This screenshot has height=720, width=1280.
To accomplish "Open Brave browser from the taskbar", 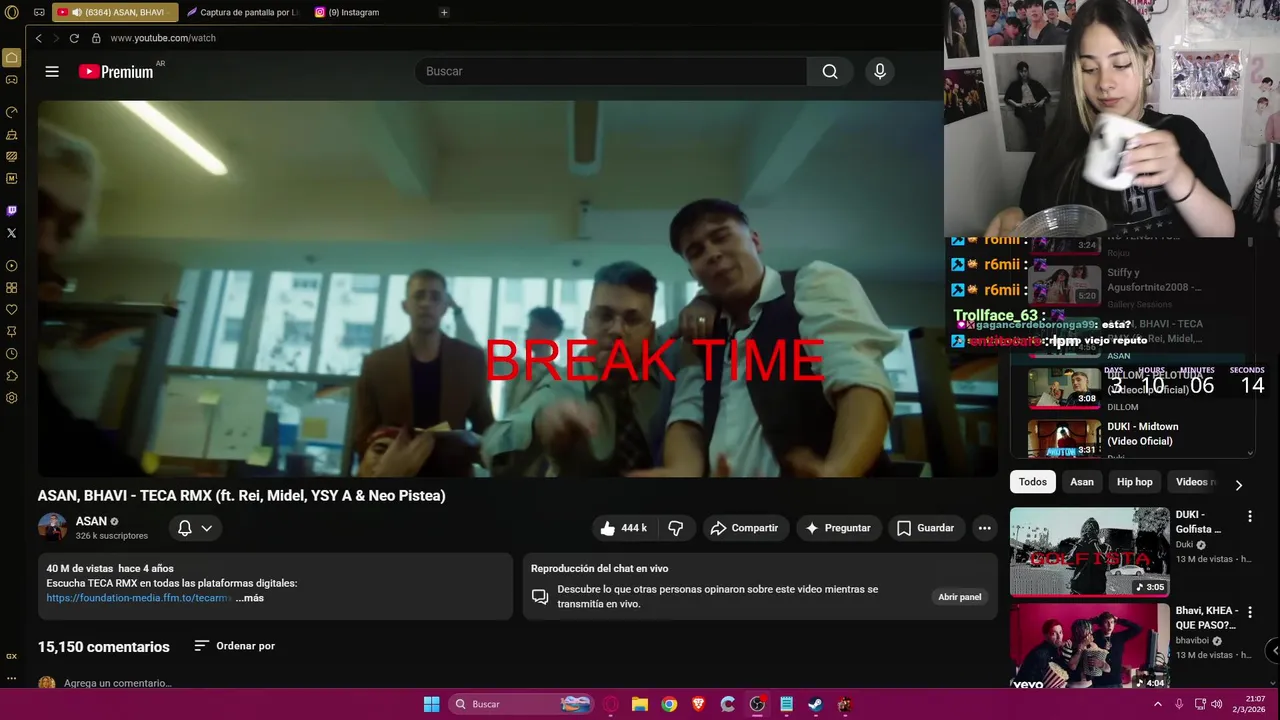I will coord(699,704).
